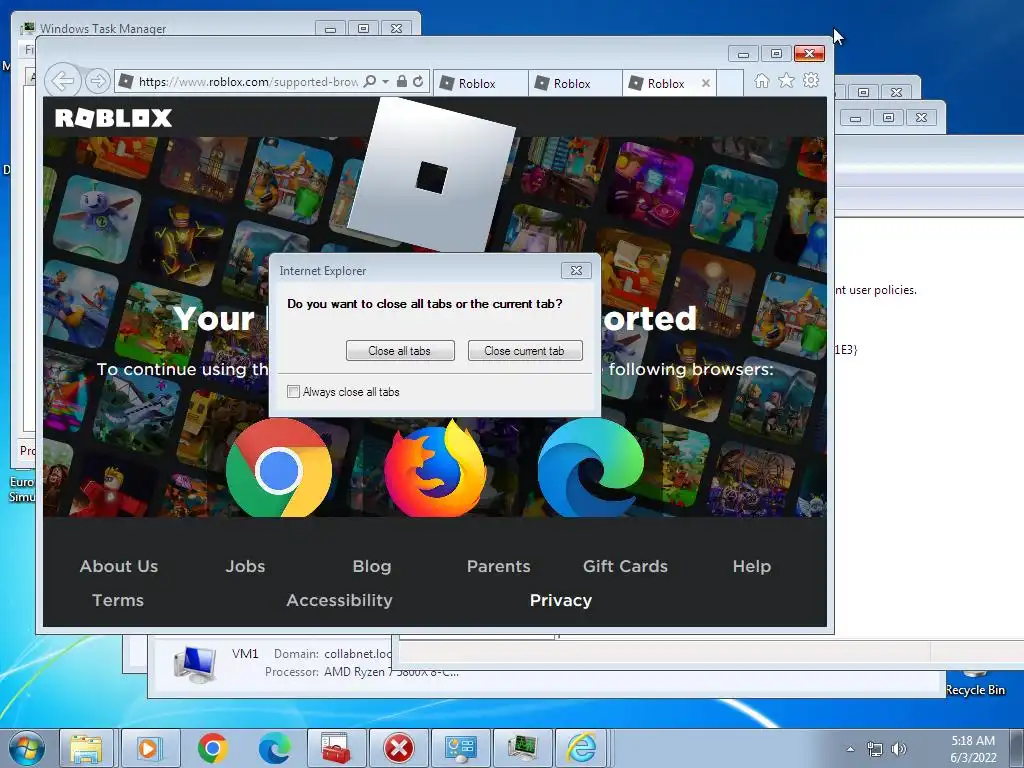Open the Privacy footer link

coord(561,600)
